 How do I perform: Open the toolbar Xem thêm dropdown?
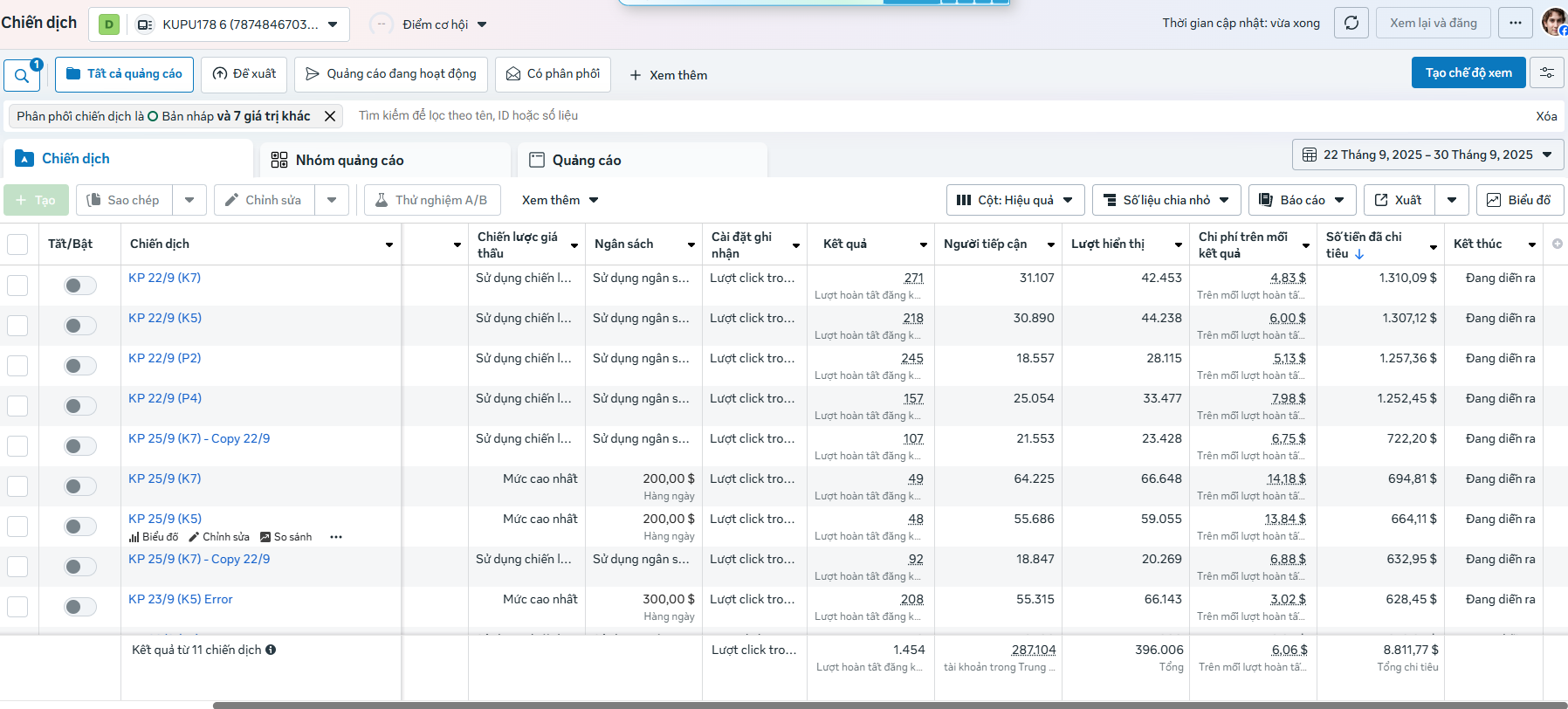[x=560, y=200]
